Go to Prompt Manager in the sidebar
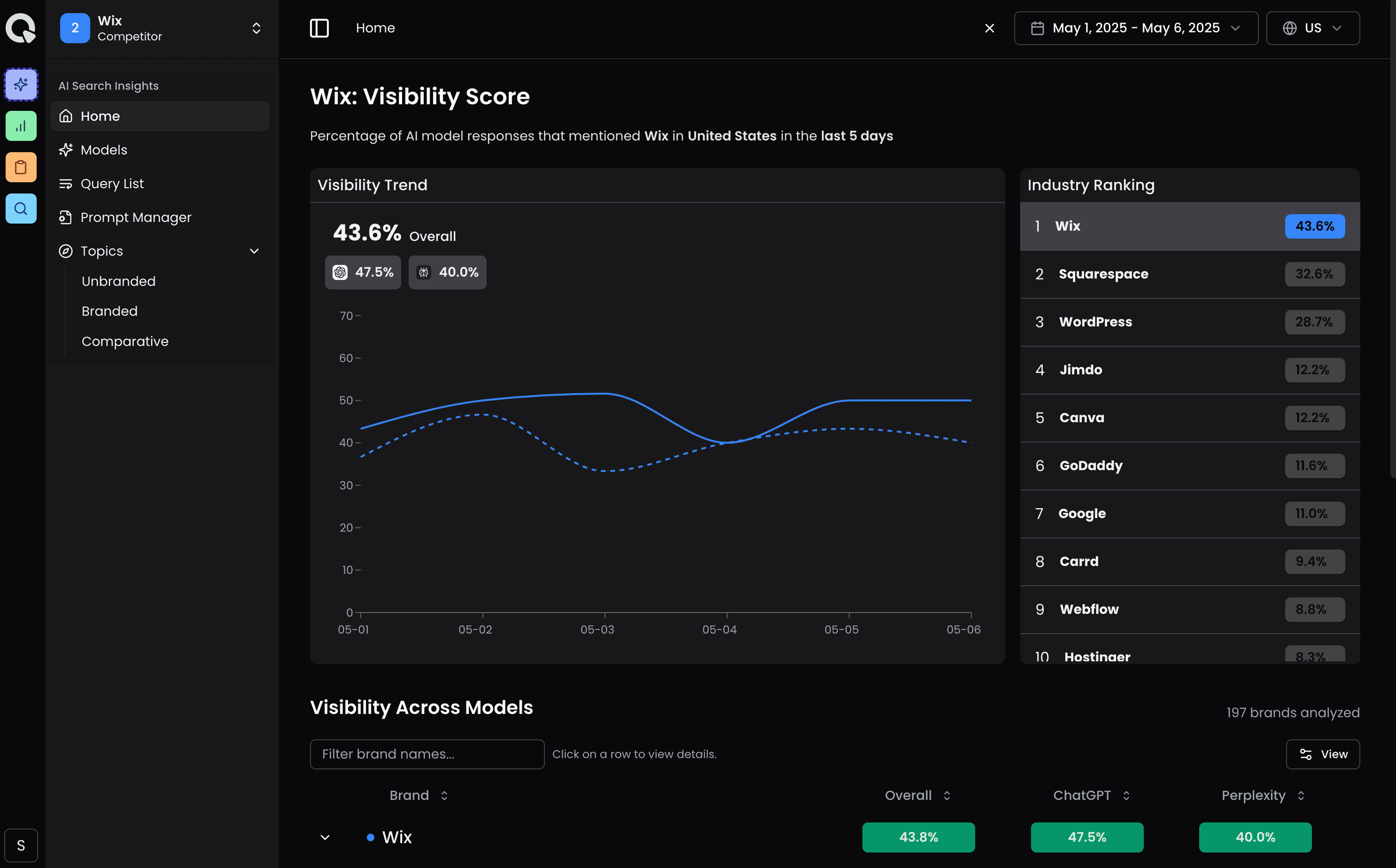1396x868 pixels. click(x=135, y=217)
